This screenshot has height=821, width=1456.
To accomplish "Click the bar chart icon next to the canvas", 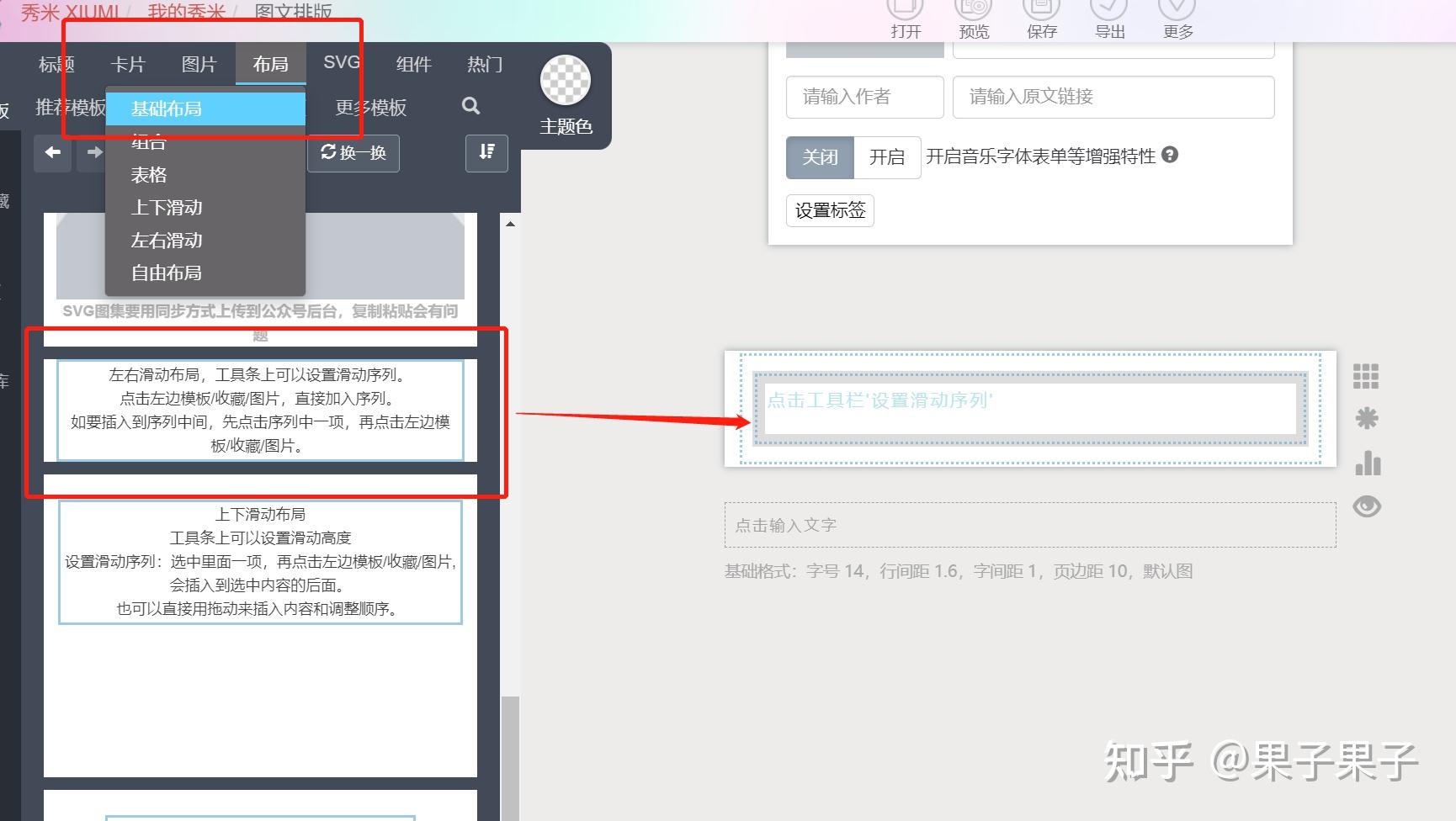I will point(1367,463).
